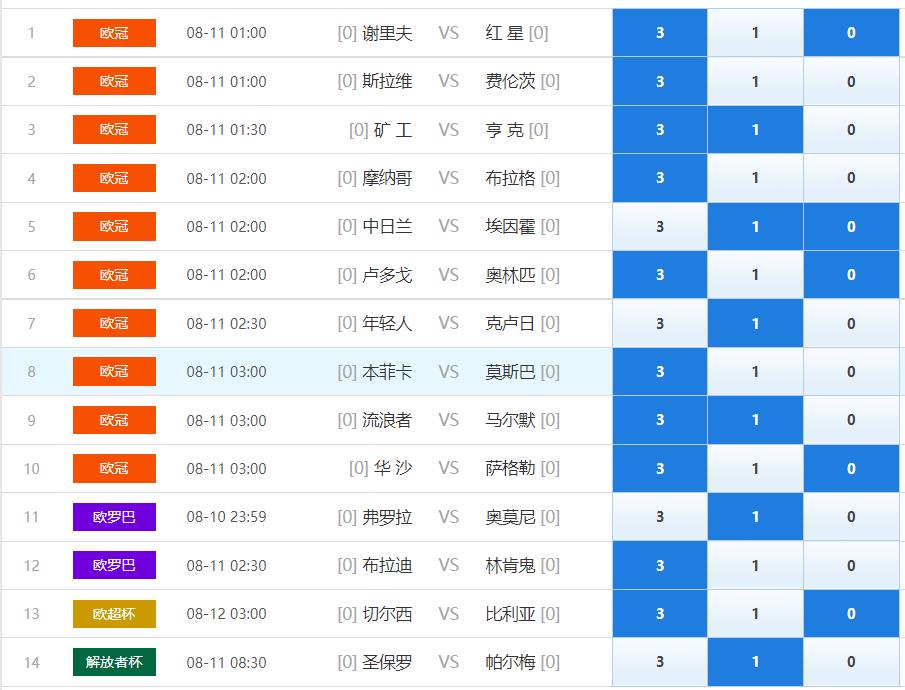
Task: Click away team 费伦茨
Action: click(511, 81)
